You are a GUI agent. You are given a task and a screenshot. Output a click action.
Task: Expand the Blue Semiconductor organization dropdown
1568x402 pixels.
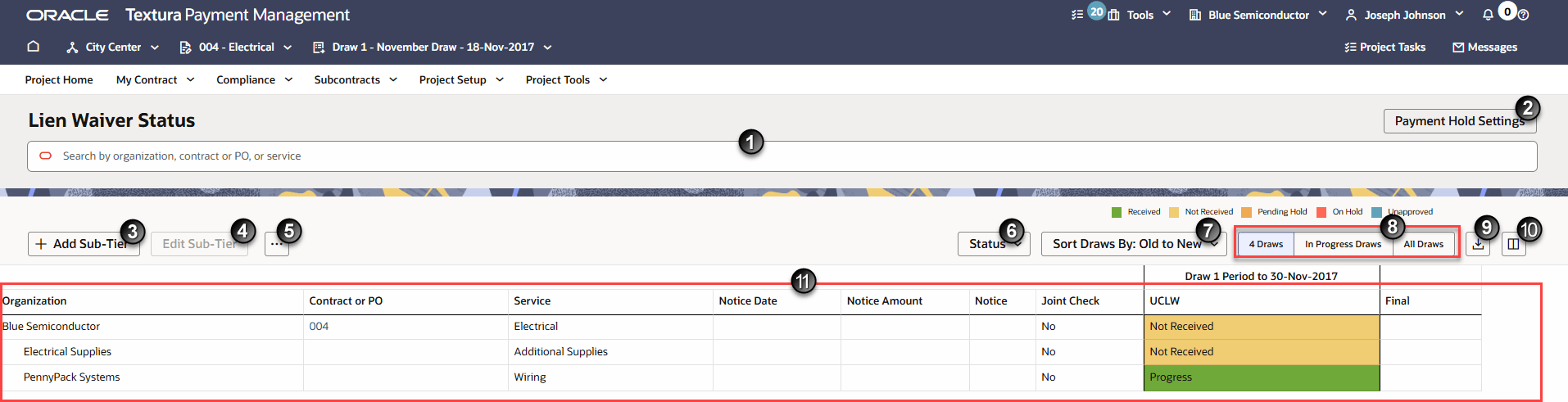tap(1322, 14)
